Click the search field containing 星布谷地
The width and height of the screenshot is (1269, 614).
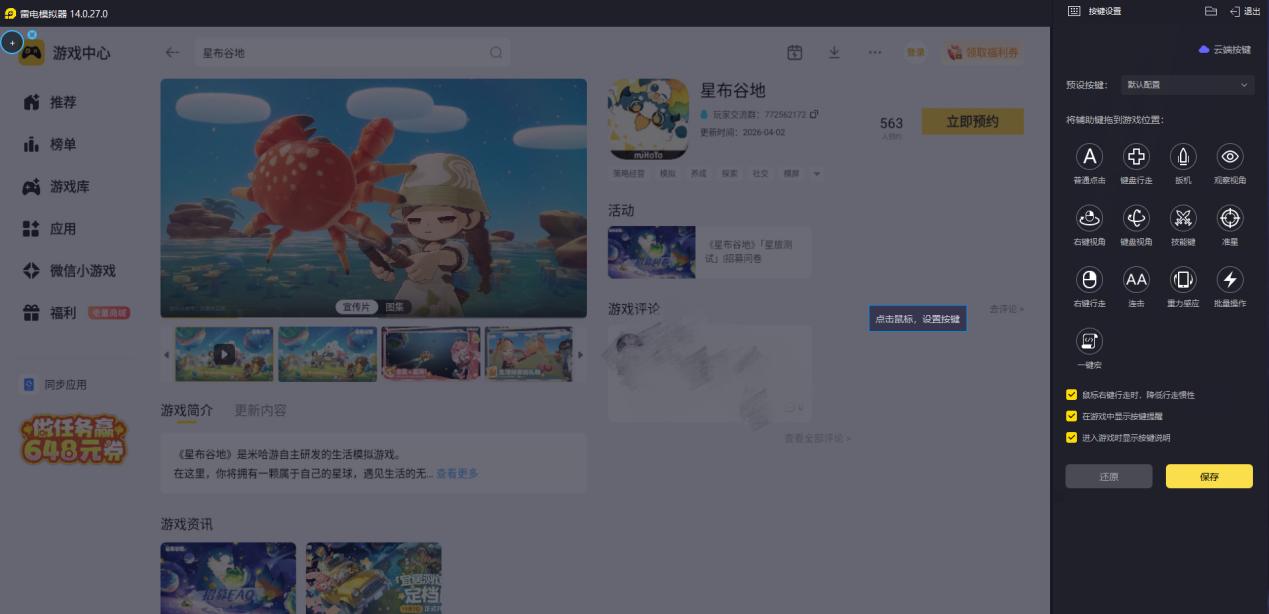tap(352, 53)
